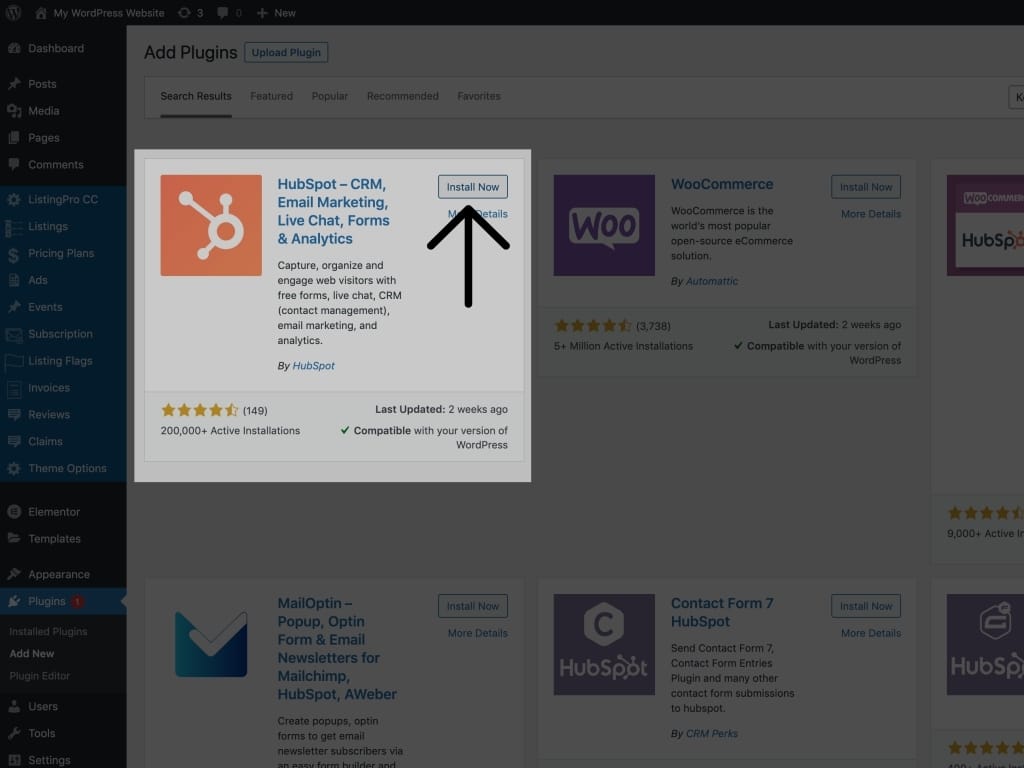1024x768 pixels.
Task: Click the WordPress logo in admin bar
Action: point(13,12)
